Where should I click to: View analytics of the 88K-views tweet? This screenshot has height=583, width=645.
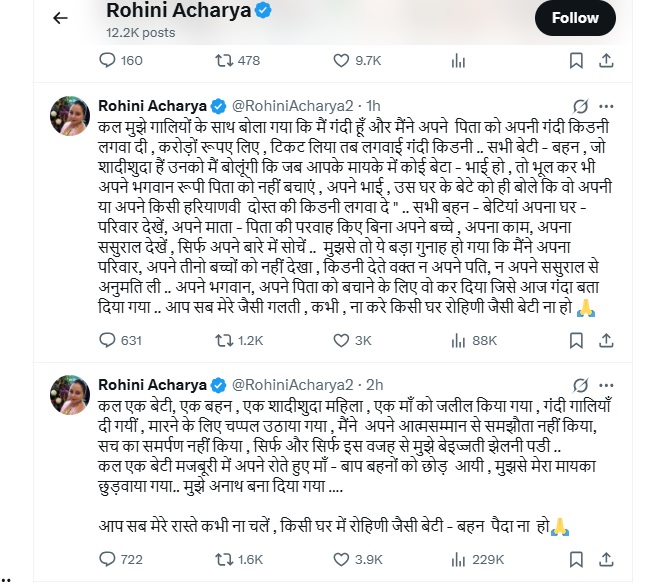[458, 341]
